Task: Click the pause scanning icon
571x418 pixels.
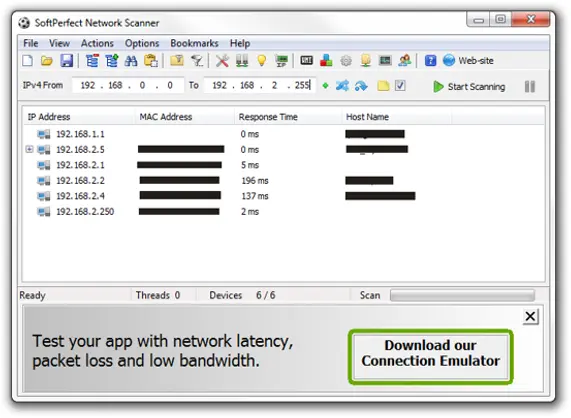Action: 530,87
